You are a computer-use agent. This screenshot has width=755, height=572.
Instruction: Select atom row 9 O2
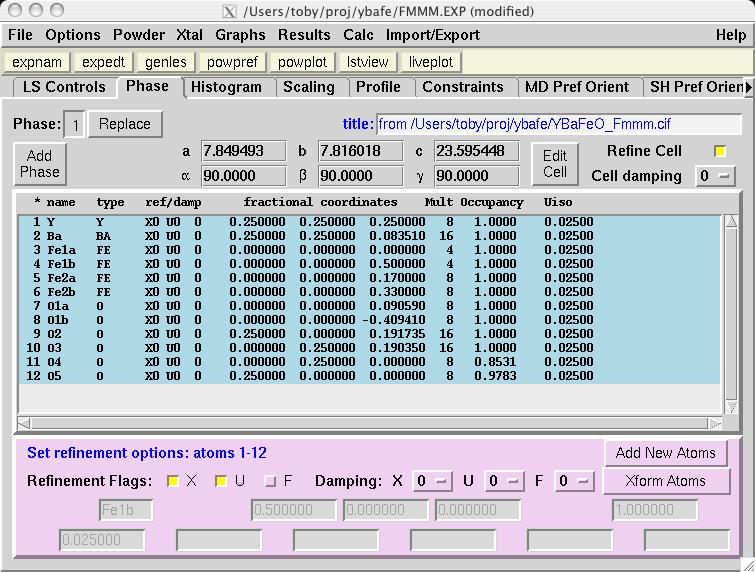pos(369,334)
